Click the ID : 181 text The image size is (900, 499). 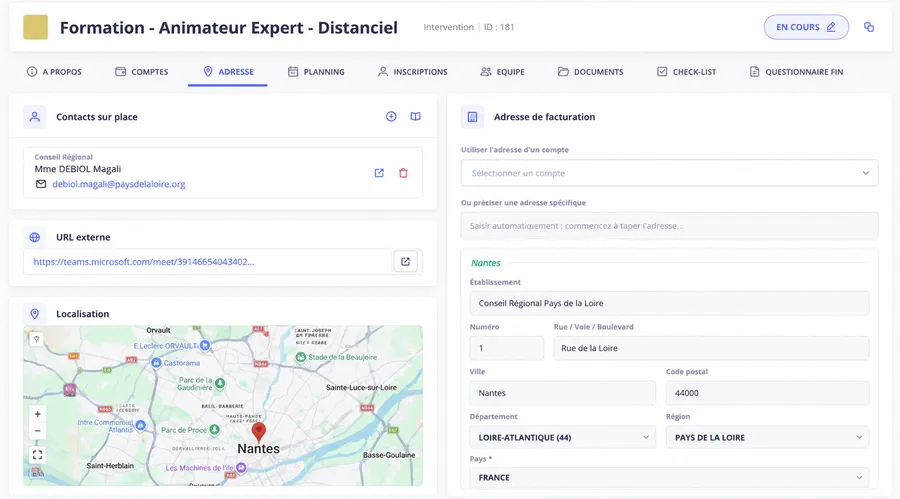click(x=499, y=27)
